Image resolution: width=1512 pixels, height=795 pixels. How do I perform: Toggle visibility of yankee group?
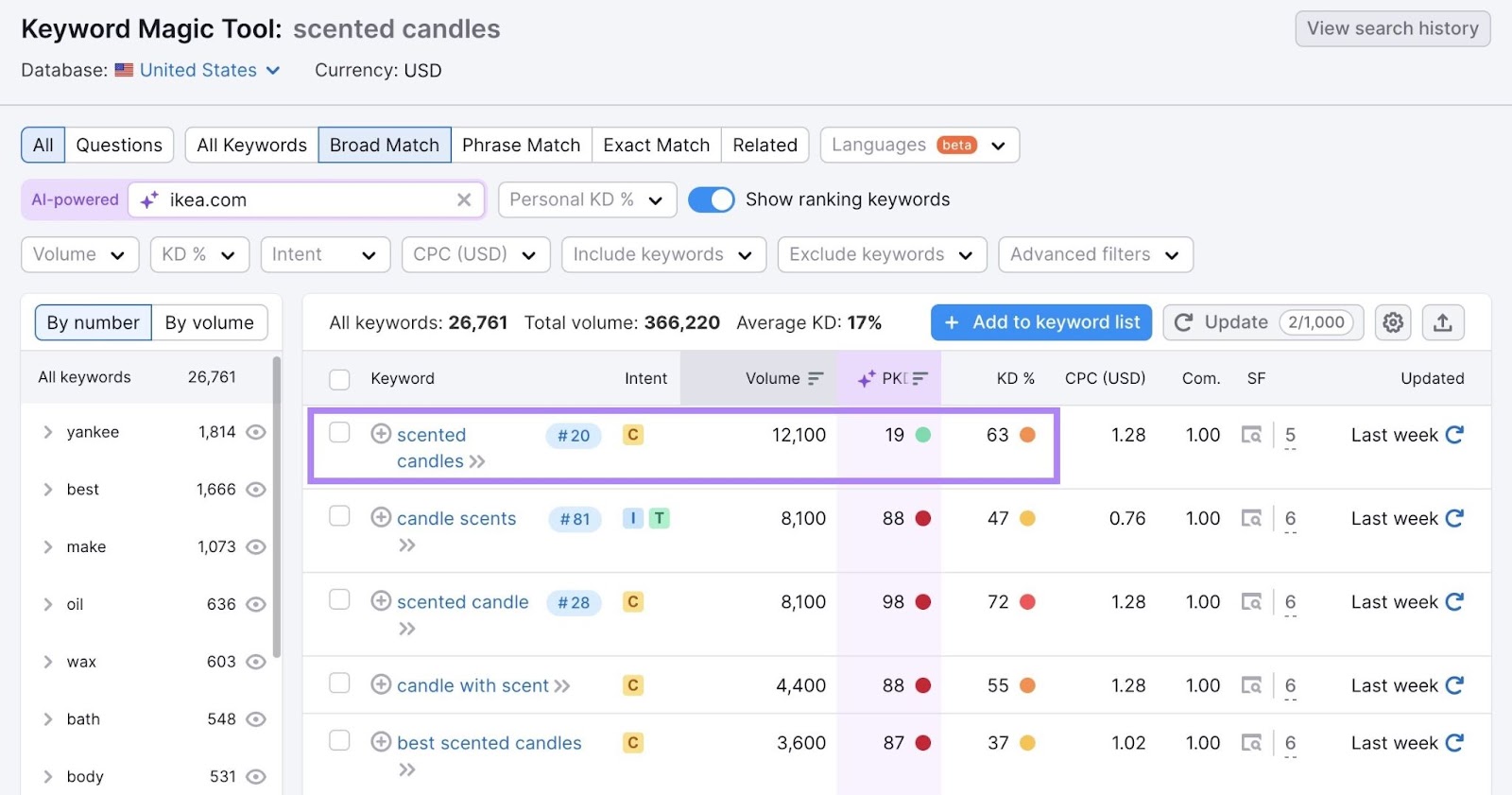pos(256,432)
